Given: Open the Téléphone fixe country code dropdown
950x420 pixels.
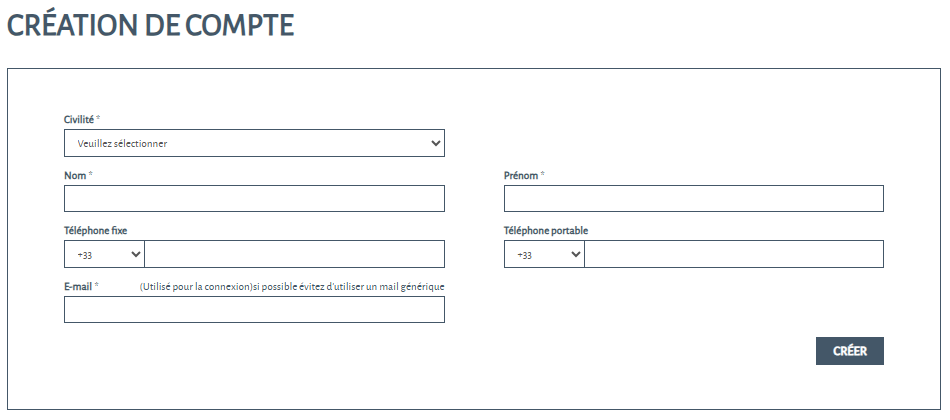Looking at the screenshot, I should point(104,255).
